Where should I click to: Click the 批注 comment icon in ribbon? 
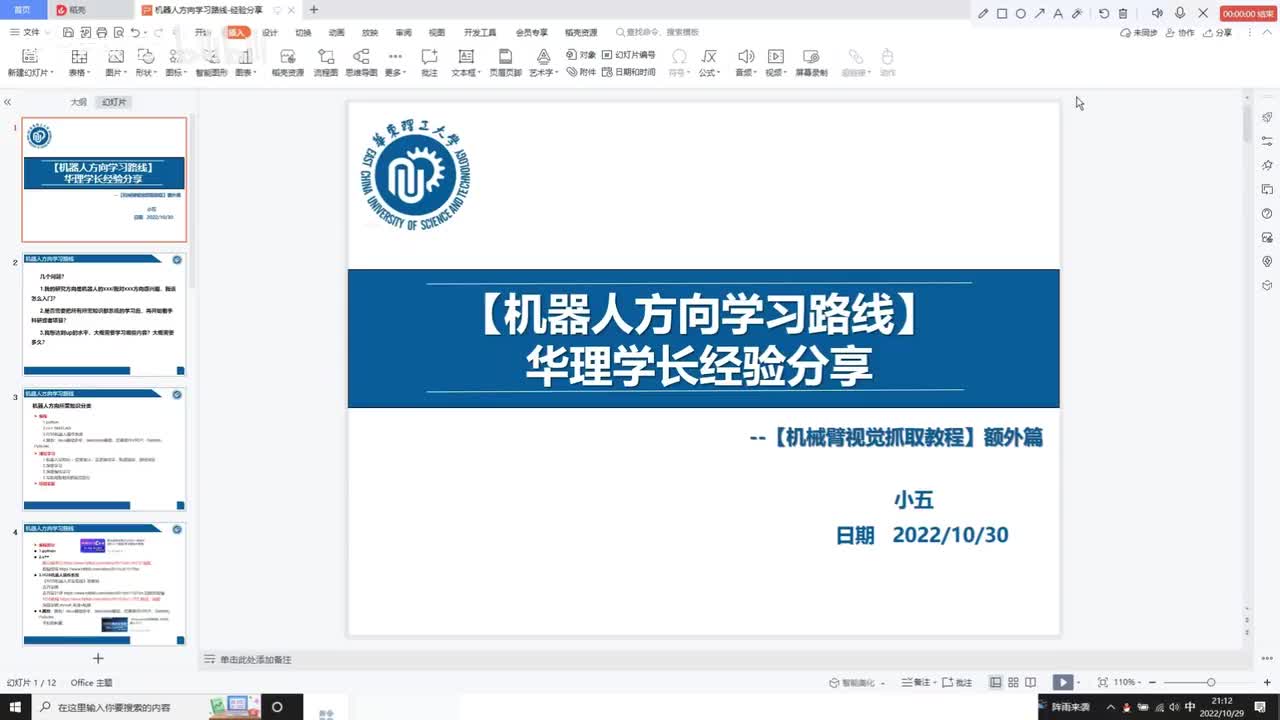click(x=429, y=63)
